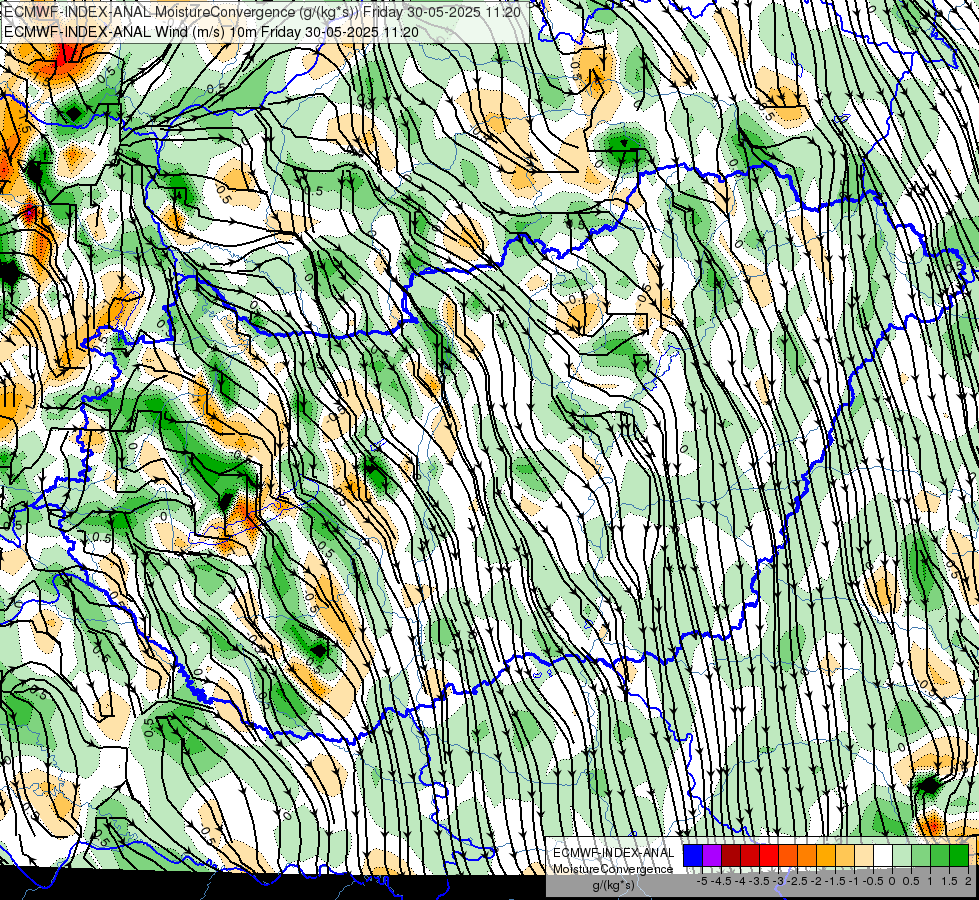Click the '-1.5' legend tick label
The image size is (979, 900).
[x=836, y=881]
